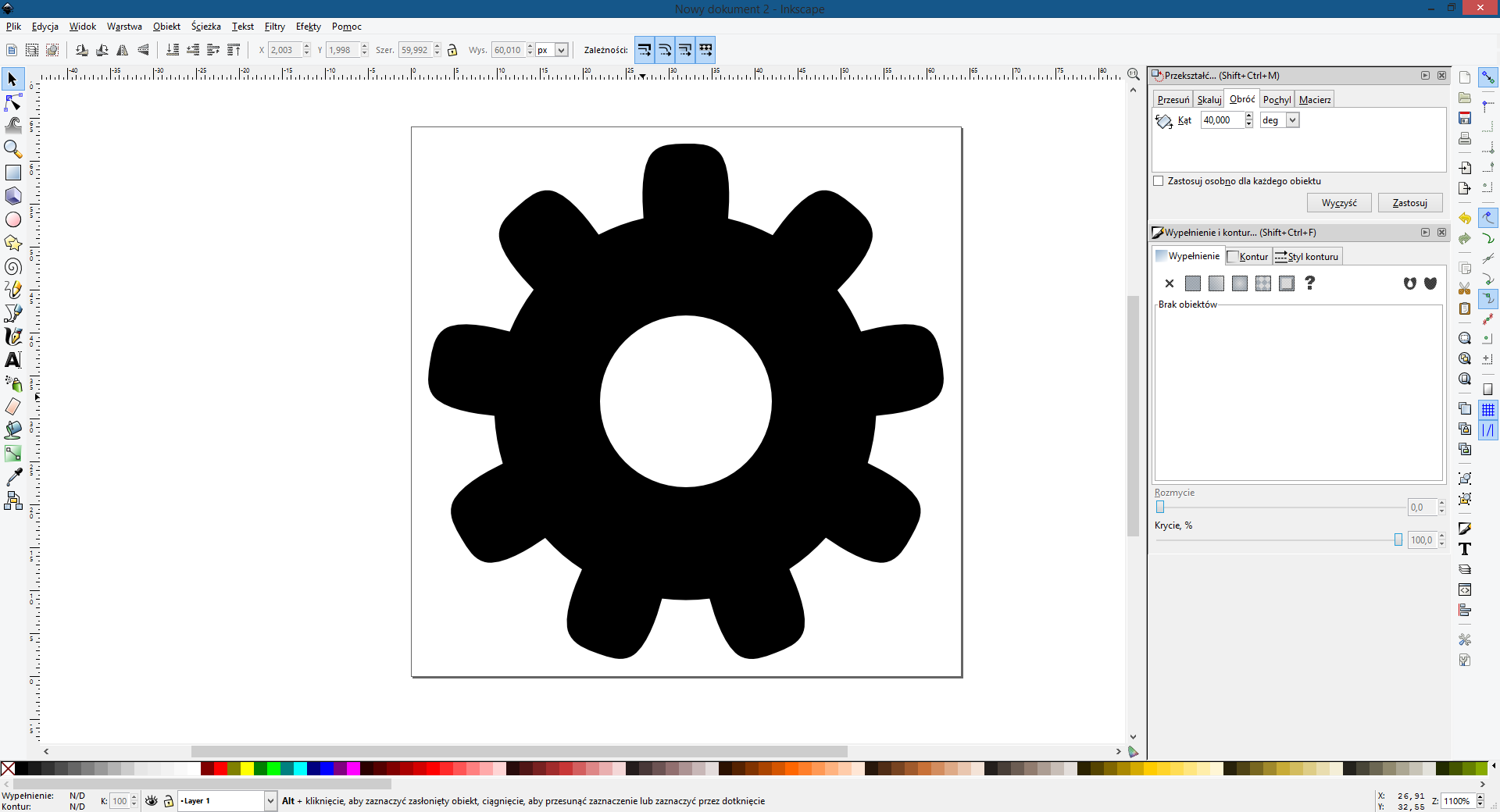Screen dimensions: 1500x812
Task: Open the 'px' units dropdown
Action: click(561, 50)
